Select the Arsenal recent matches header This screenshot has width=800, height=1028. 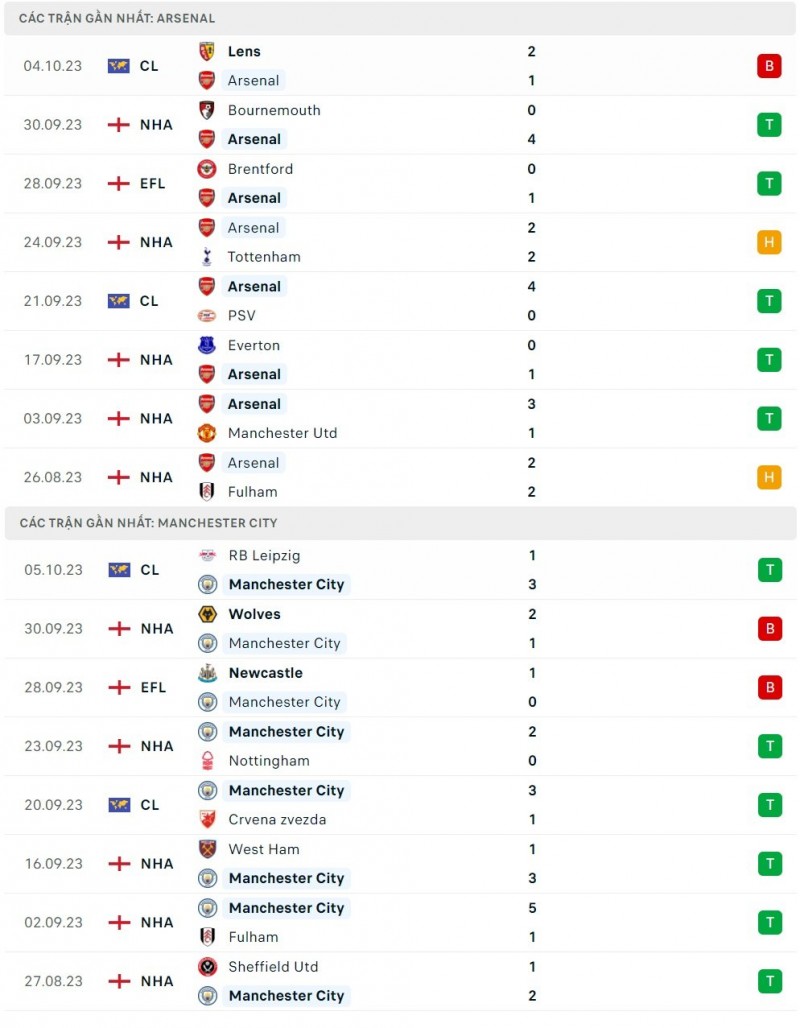(x=117, y=18)
